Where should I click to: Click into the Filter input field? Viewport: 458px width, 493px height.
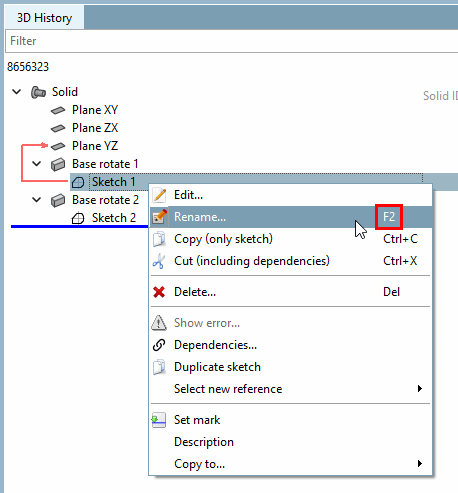tap(232, 41)
